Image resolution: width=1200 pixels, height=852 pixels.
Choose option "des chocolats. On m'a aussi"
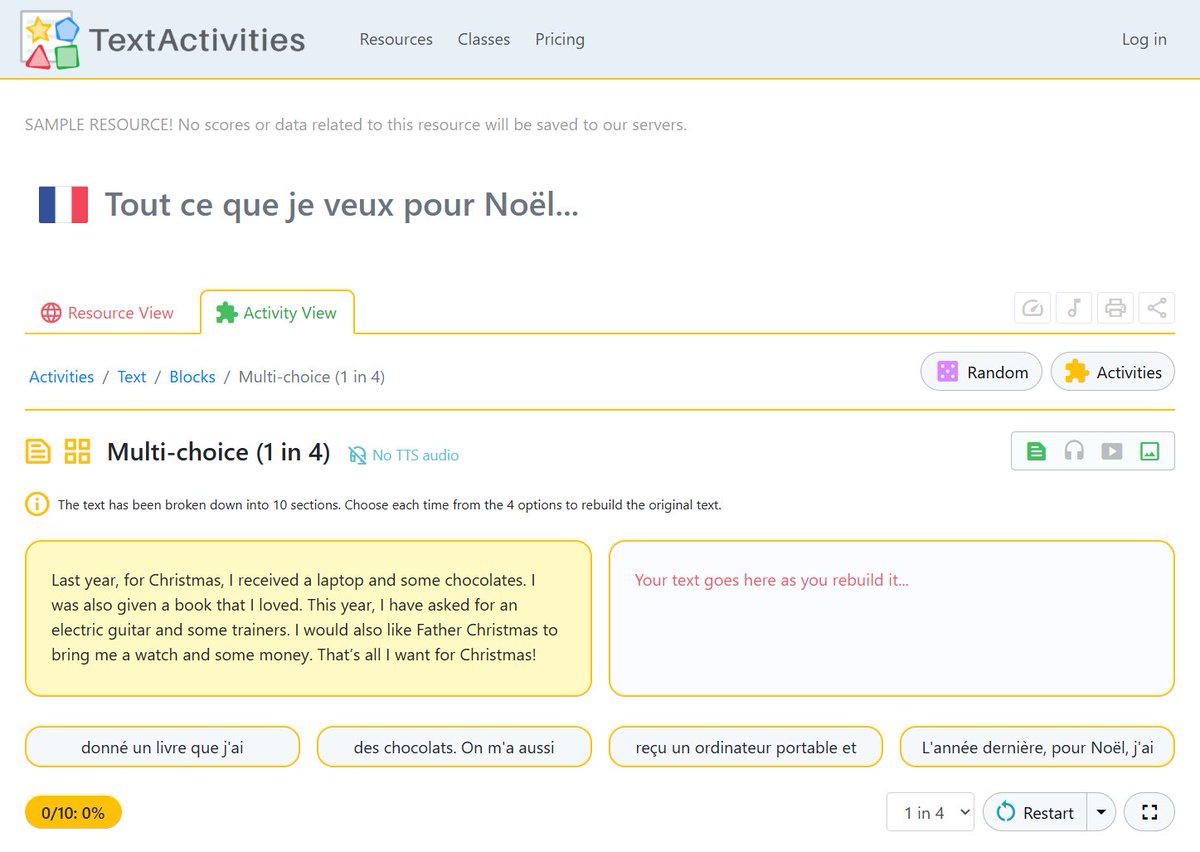pyautogui.click(x=454, y=747)
